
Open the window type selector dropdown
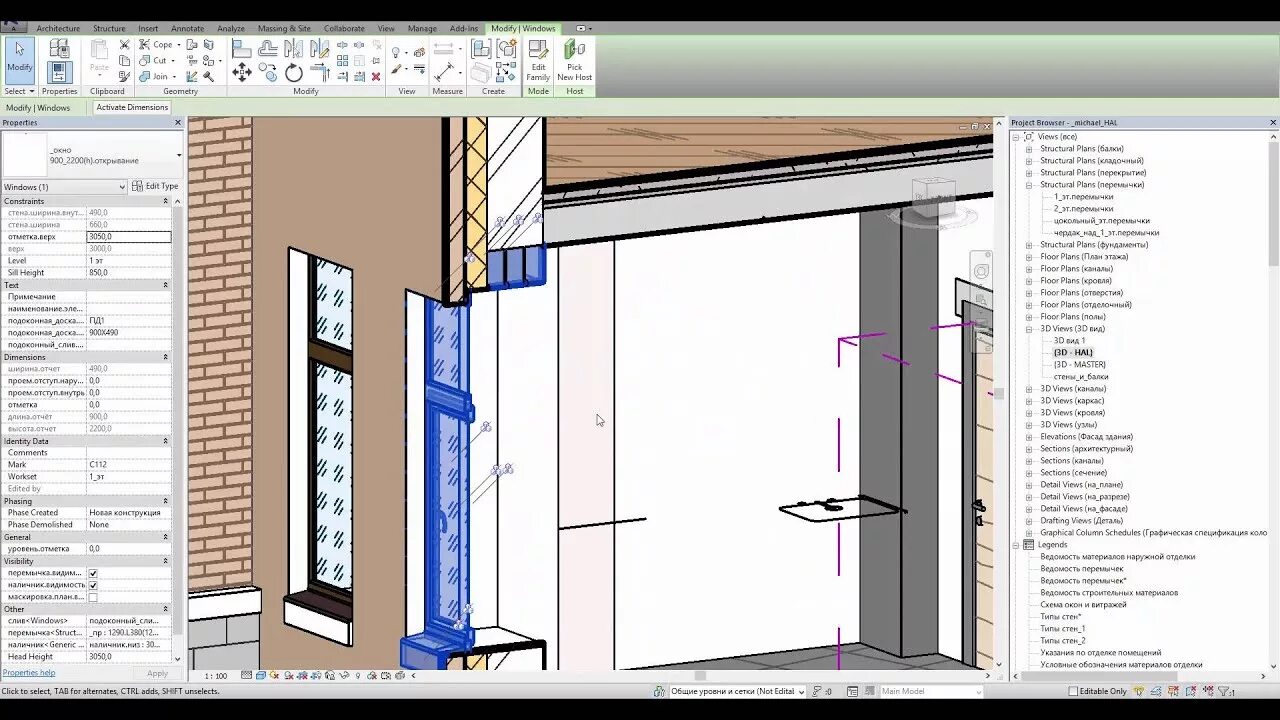(x=179, y=155)
